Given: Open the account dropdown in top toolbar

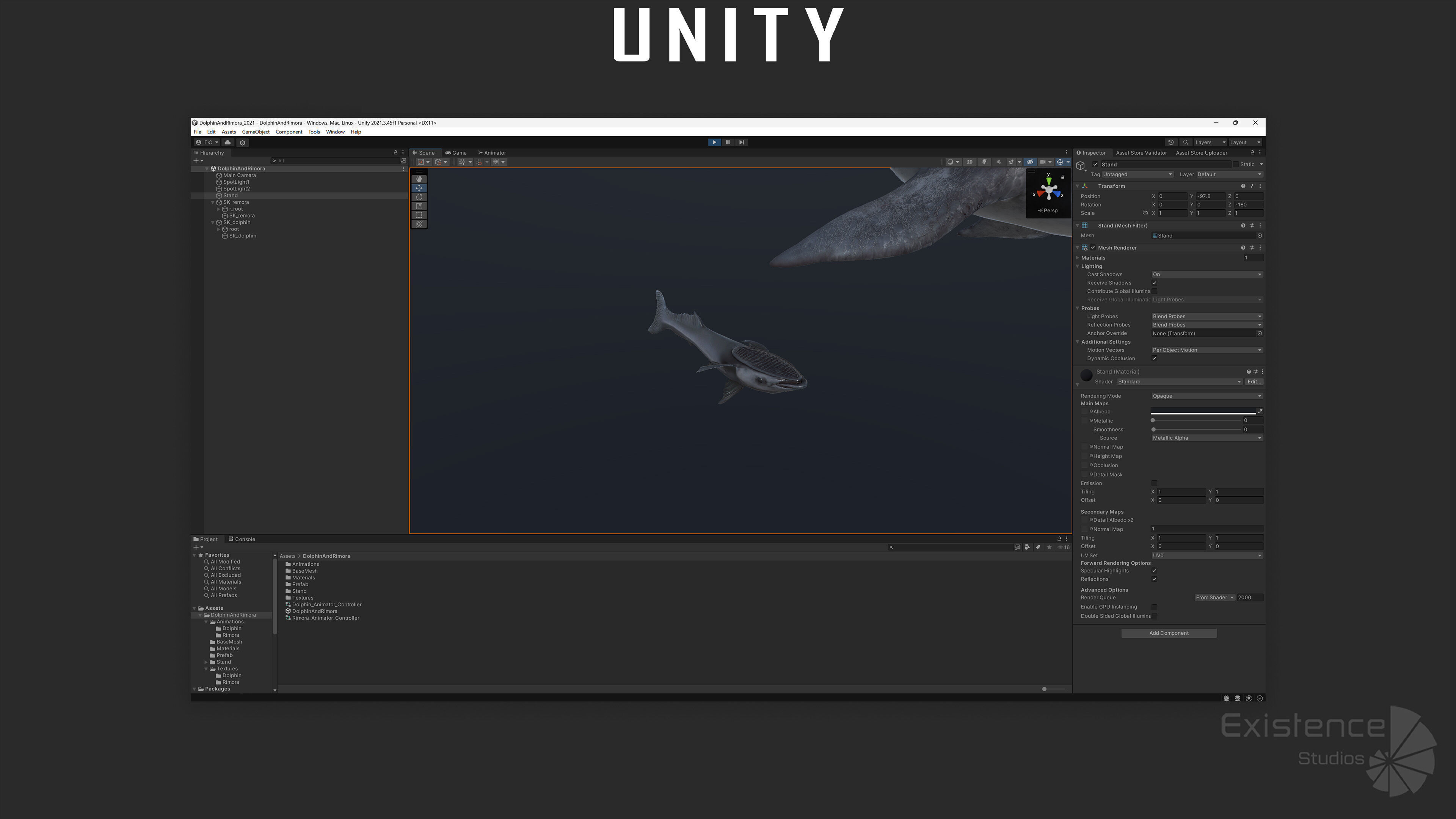Looking at the screenshot, I should pyautogui.click(x=207, y=143).
